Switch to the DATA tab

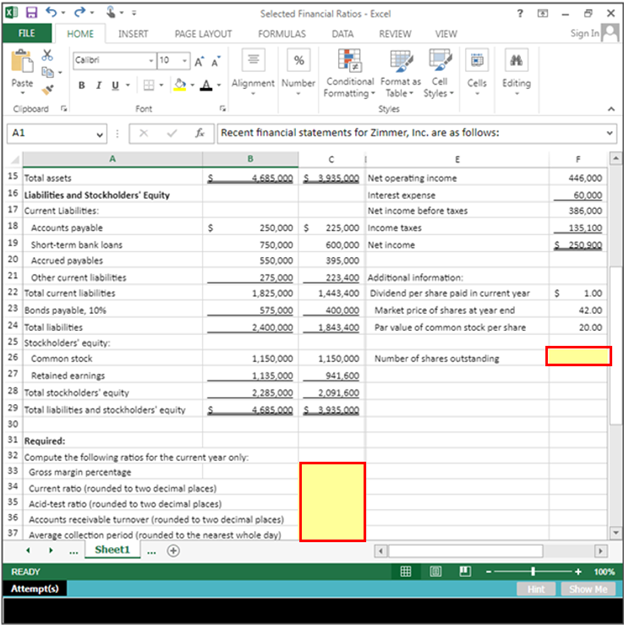tap(343, 34)
